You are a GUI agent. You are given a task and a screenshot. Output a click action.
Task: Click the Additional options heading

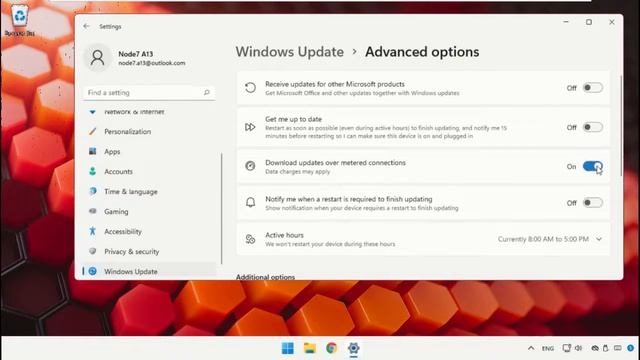point(265,277)
